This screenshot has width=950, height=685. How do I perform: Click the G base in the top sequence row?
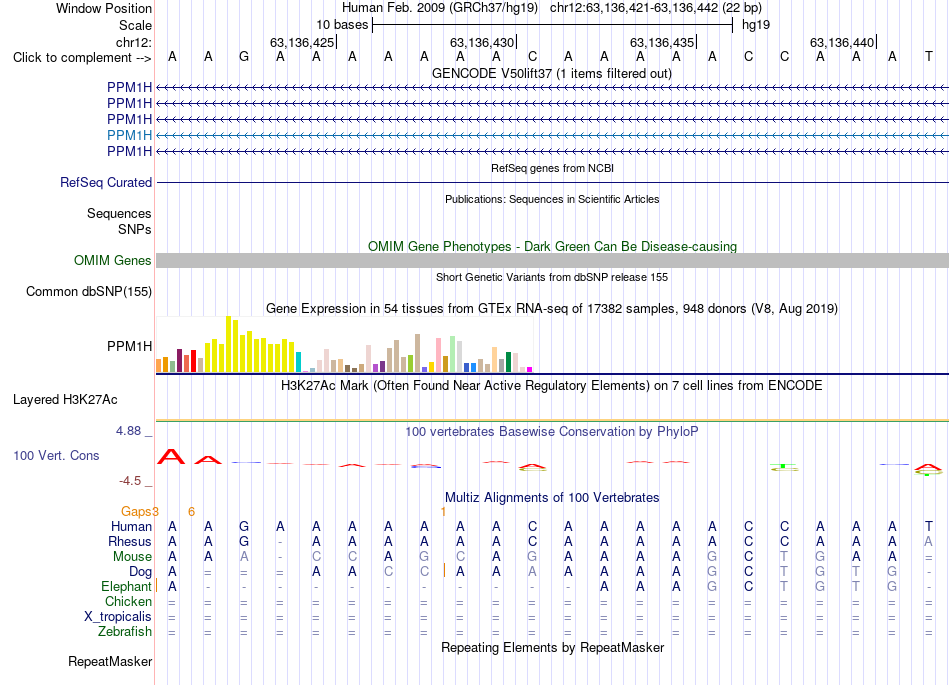pos(244,57)
